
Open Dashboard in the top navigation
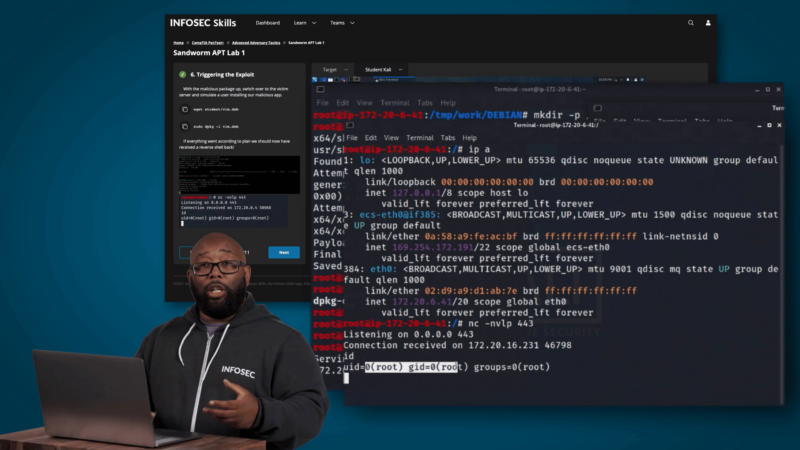click(267, 22)
